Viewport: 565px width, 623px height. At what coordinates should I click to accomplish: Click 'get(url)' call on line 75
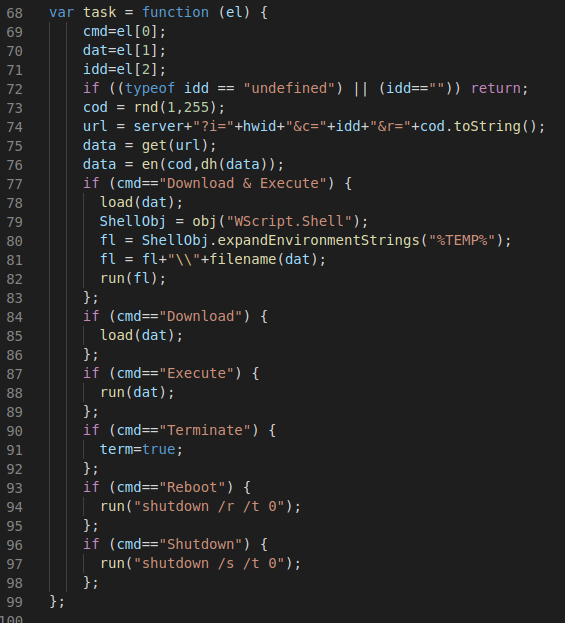(x=175, y=145)
